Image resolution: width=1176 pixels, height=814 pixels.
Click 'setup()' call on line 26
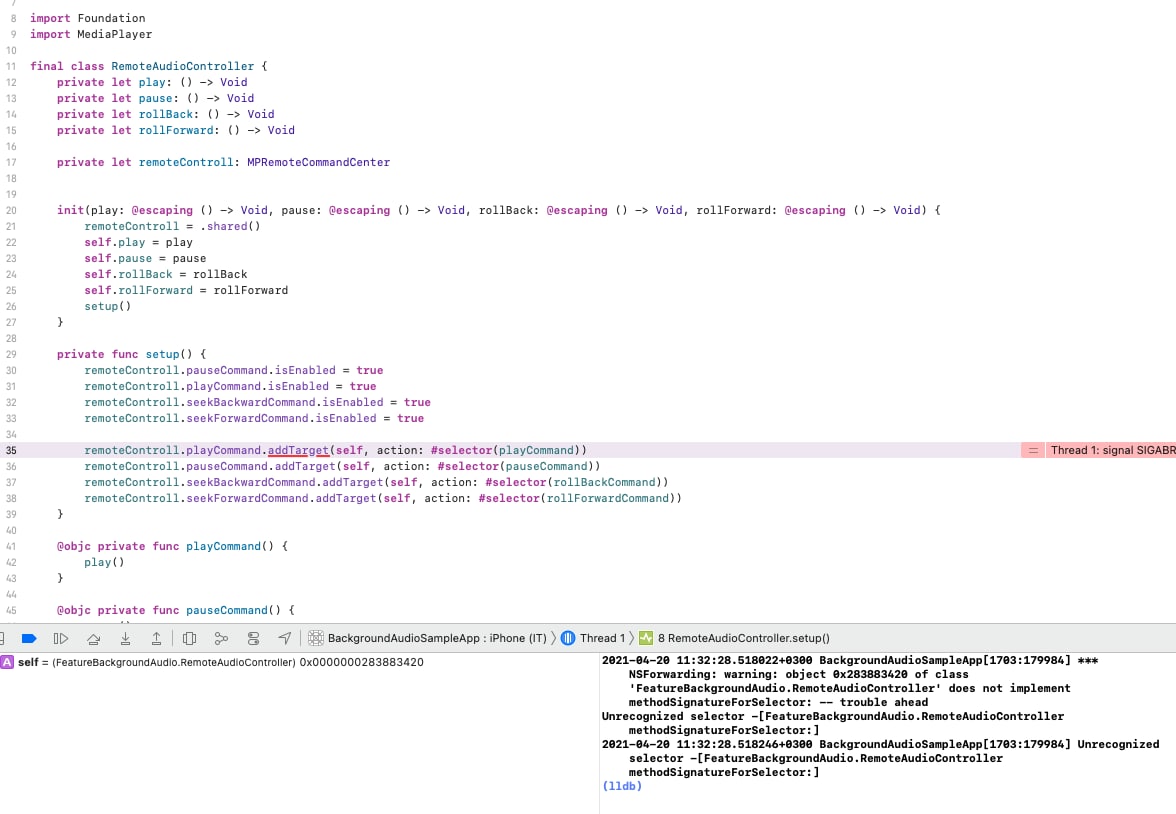coord(108,306)
